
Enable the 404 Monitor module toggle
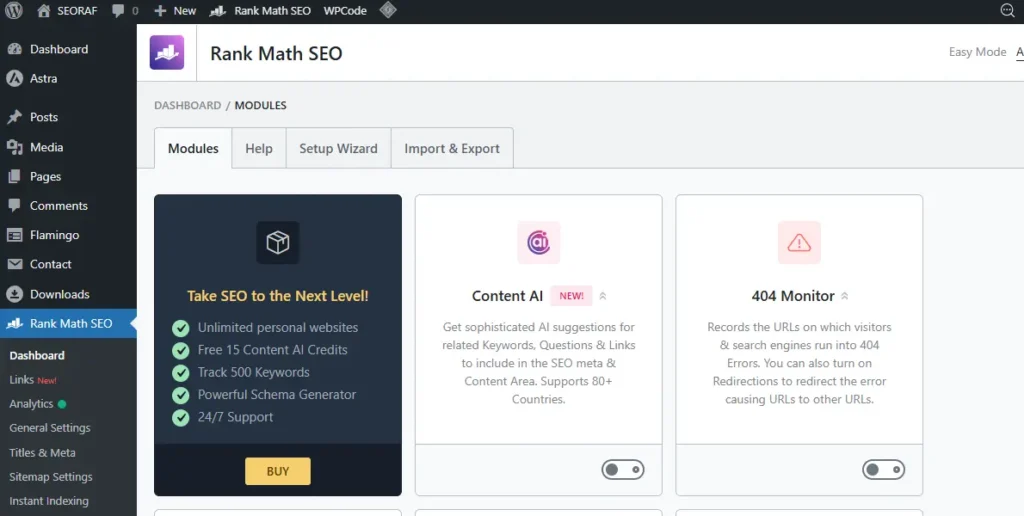(x=883, y=470)
